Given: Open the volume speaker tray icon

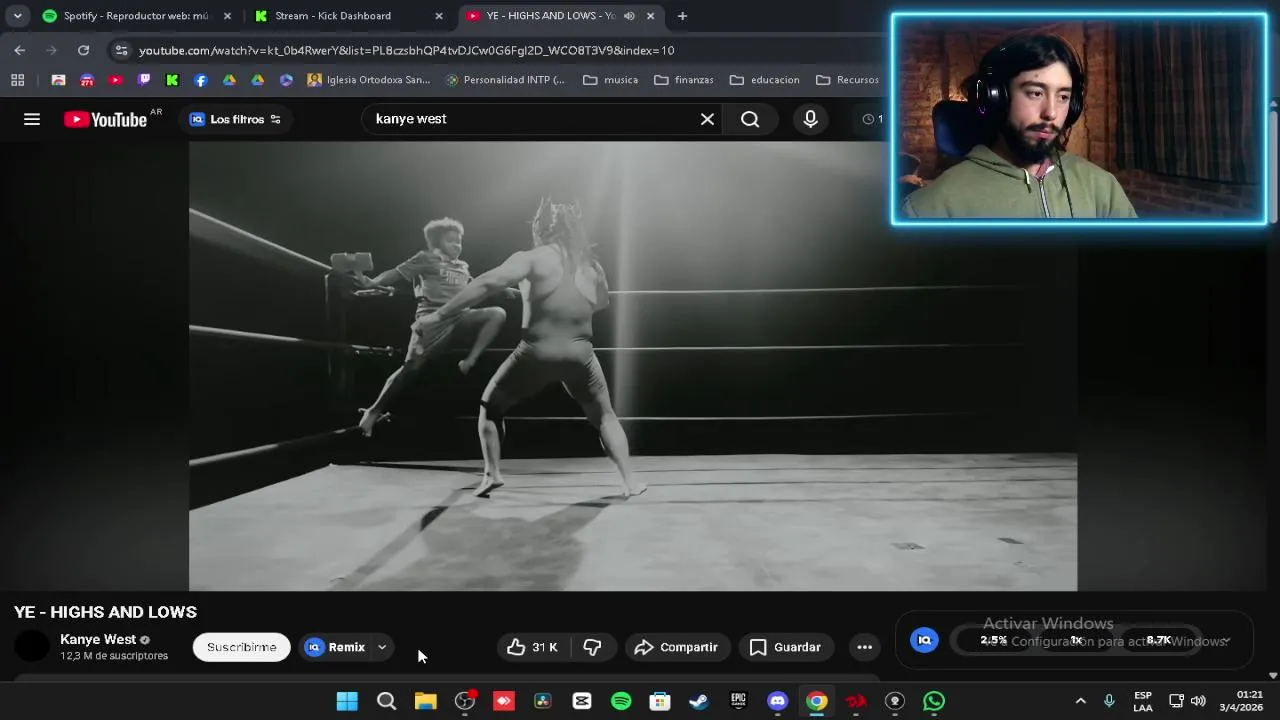Looking at the screenshot, I should tap(1198, 701).
